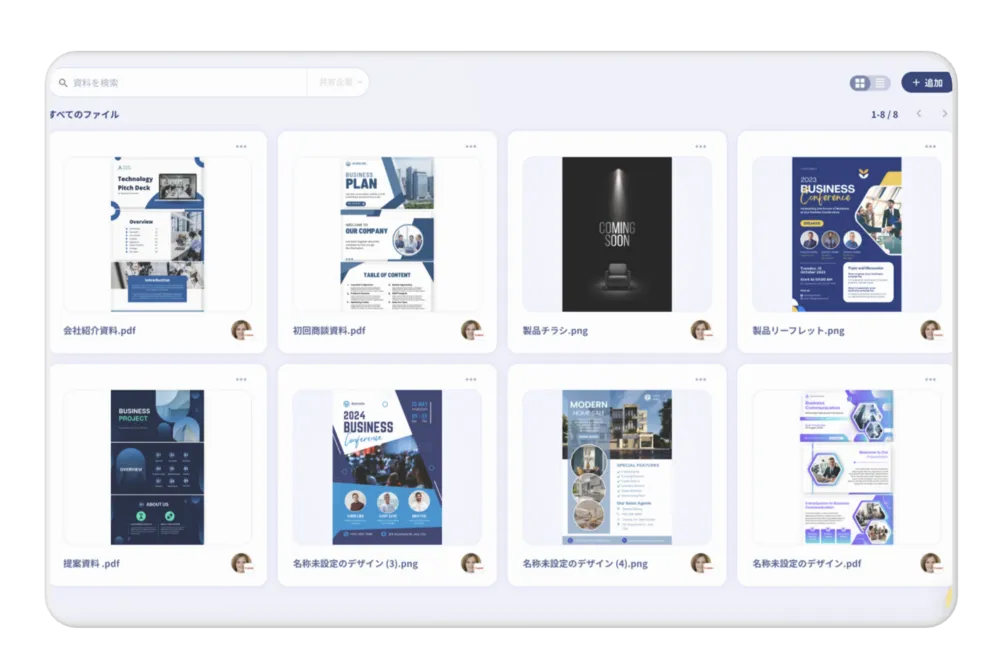Open the Technology Pitch Deck thumbnail

157,234
